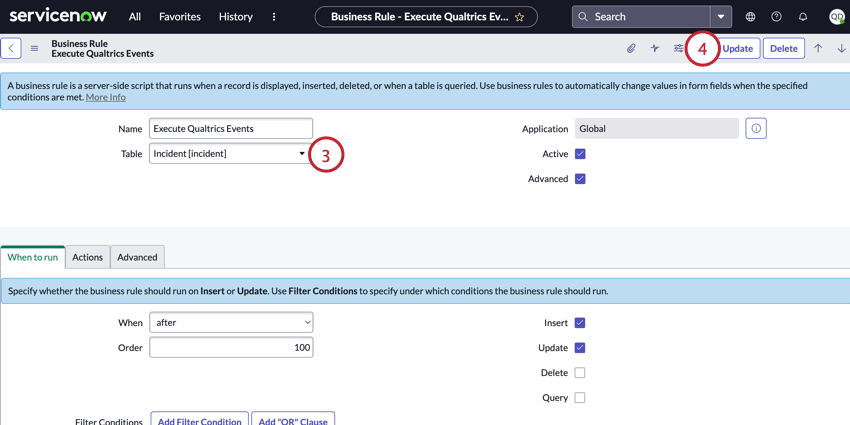Expand the Table dropdown showing Incident
The image size is (850, 425).
coord(230,154)
